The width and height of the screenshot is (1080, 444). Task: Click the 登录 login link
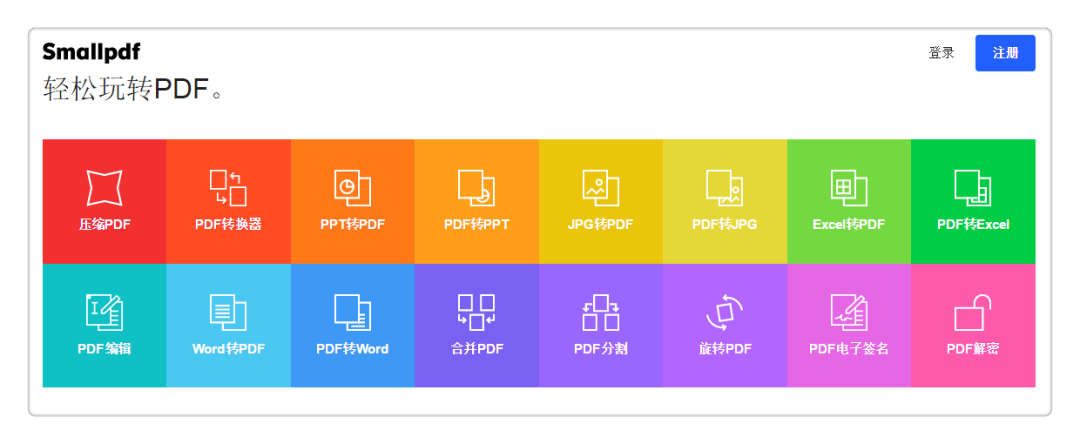[941, 53]
